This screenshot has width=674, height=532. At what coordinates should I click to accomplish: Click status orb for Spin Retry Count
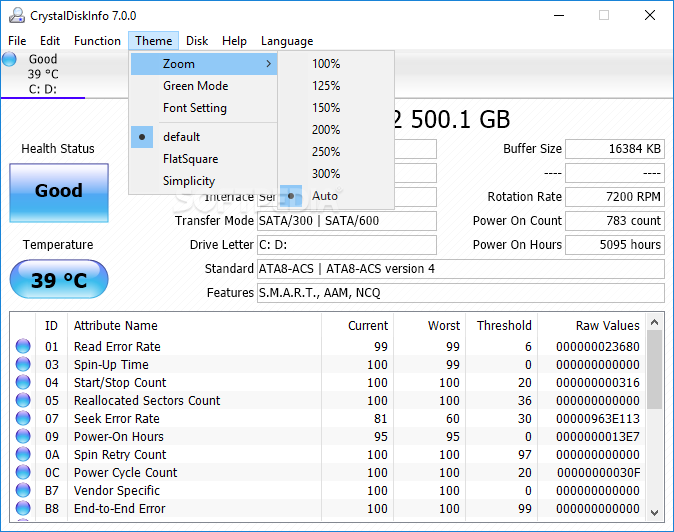tap(23, 455)
